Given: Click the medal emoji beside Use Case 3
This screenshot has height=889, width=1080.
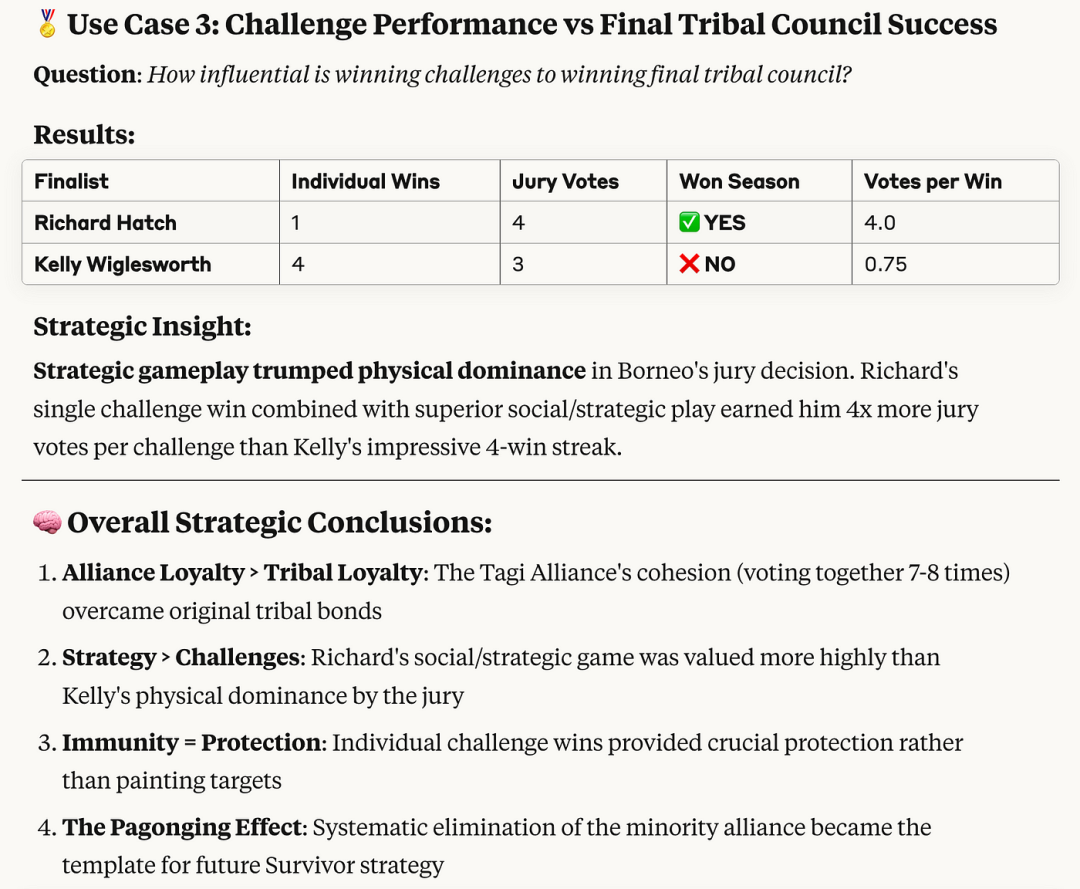Looking at the screenshot, I should 47,24.
